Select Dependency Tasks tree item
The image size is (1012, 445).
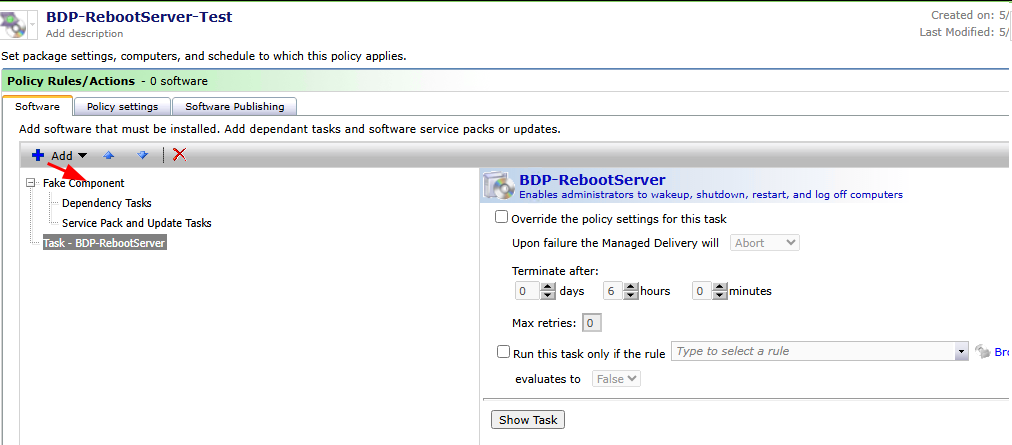click(106, 203)
